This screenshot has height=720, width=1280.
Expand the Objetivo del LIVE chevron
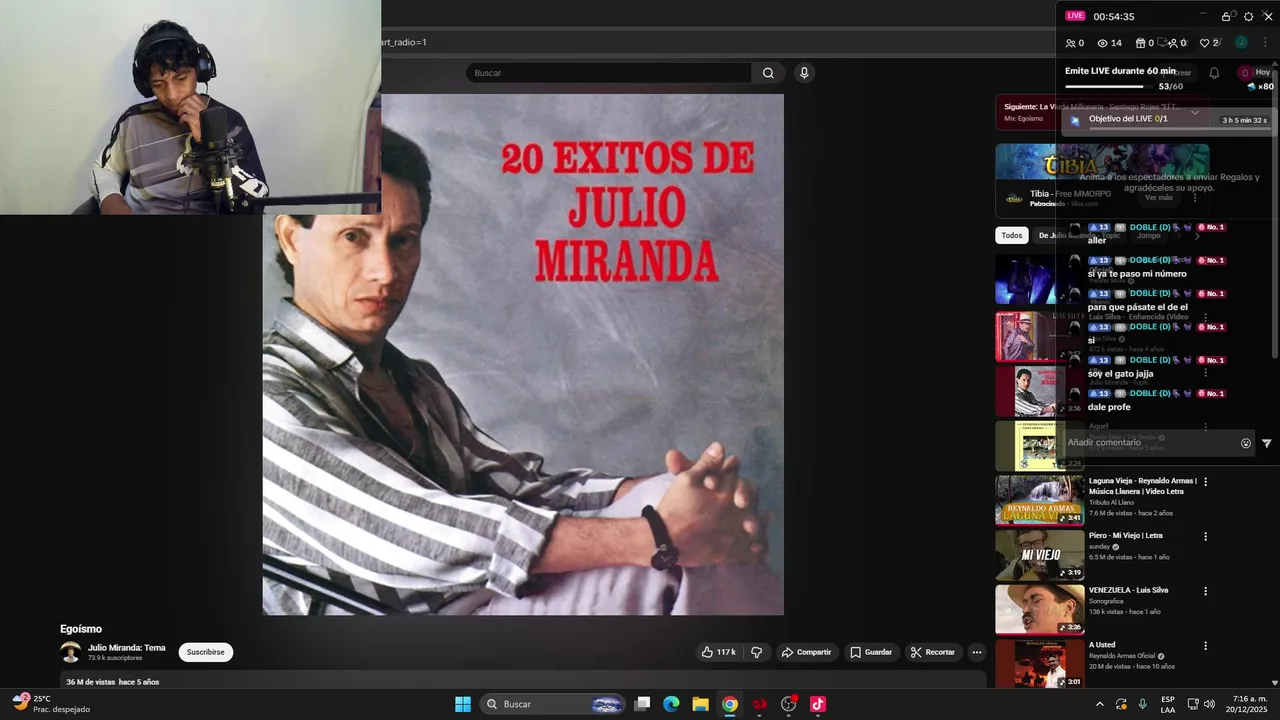click(1194, 113)
